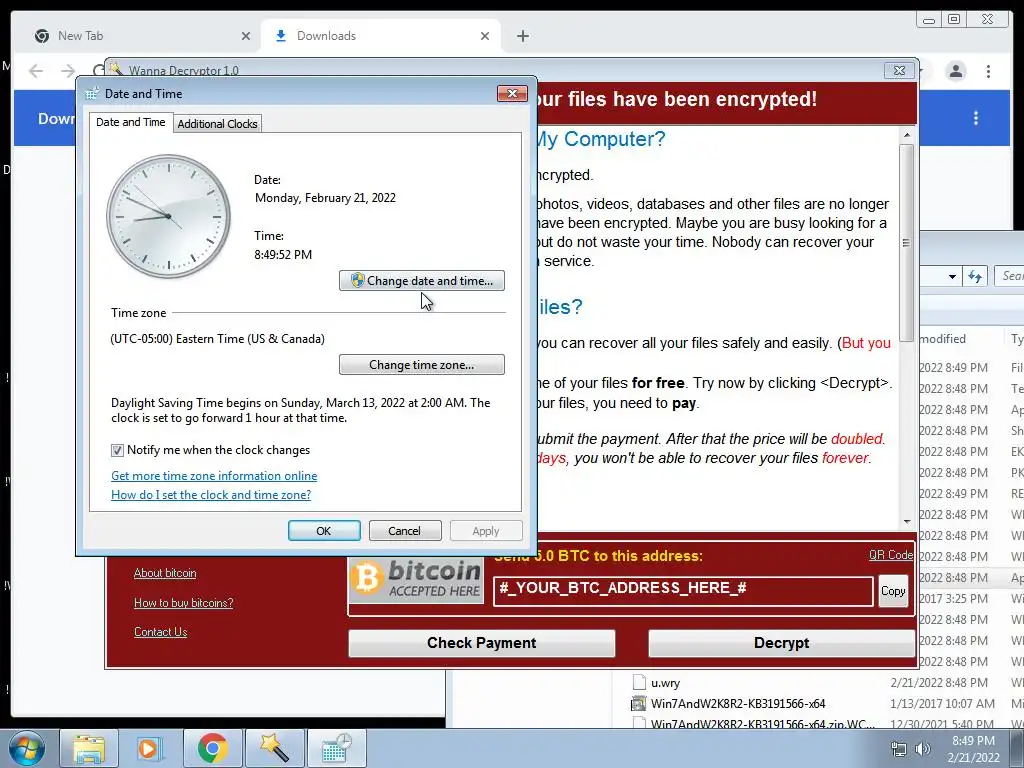
Task: Select Win7AndW2K8R2-KB3191566-x64.zip.WC file
Action: [x=762, y=724]
